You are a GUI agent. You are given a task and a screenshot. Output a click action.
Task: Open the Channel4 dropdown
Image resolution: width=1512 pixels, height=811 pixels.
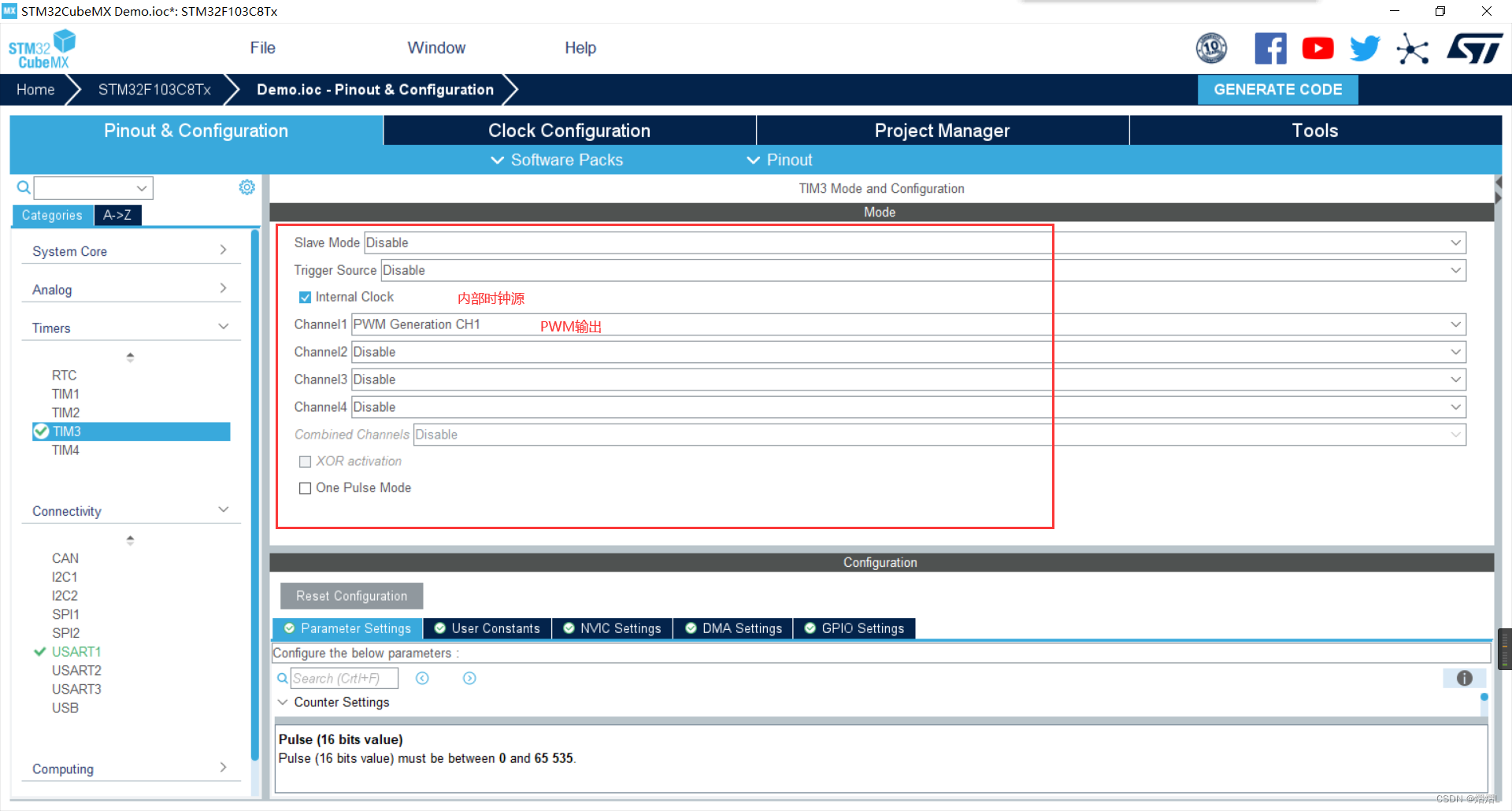[x=909, y=407]
